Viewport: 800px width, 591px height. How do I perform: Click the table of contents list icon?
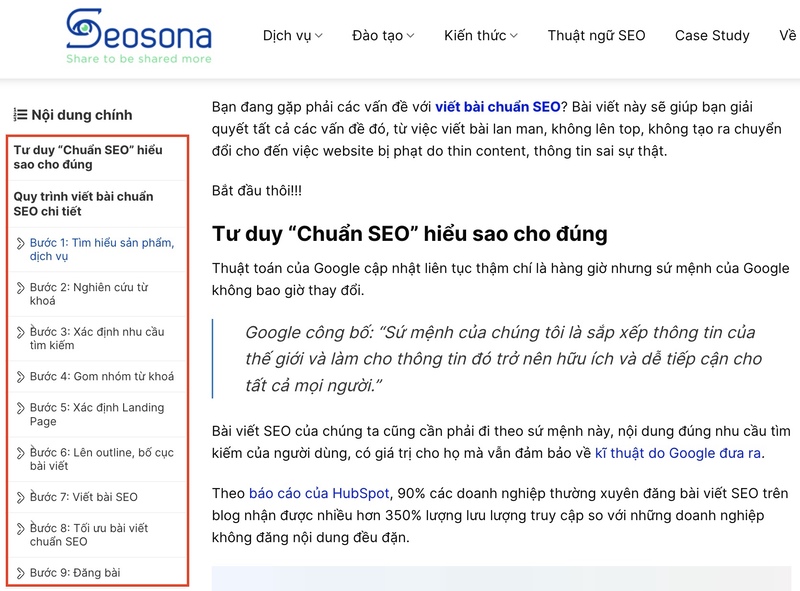click(20, 115)
